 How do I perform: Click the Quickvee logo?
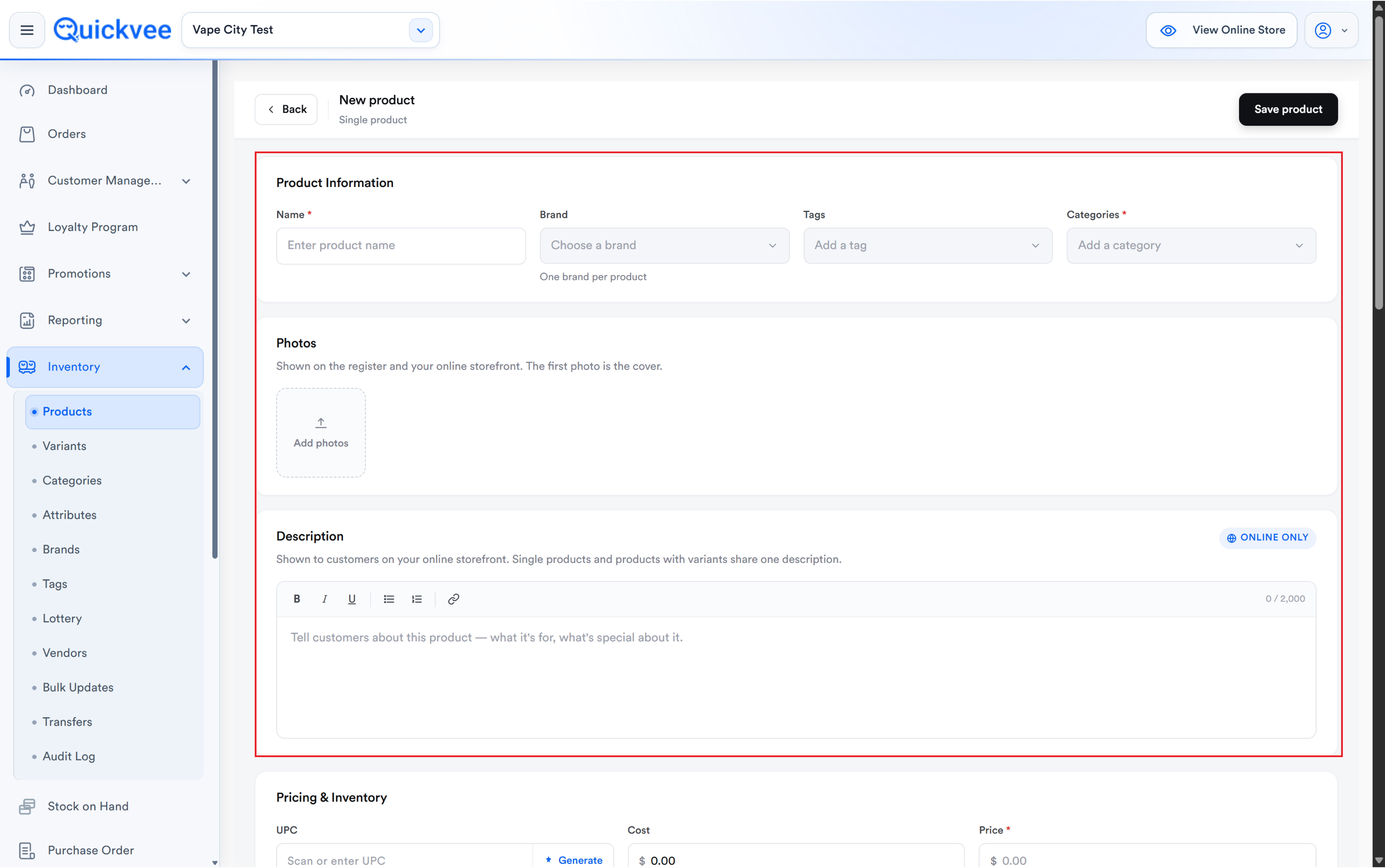click(x=113, y=30)
